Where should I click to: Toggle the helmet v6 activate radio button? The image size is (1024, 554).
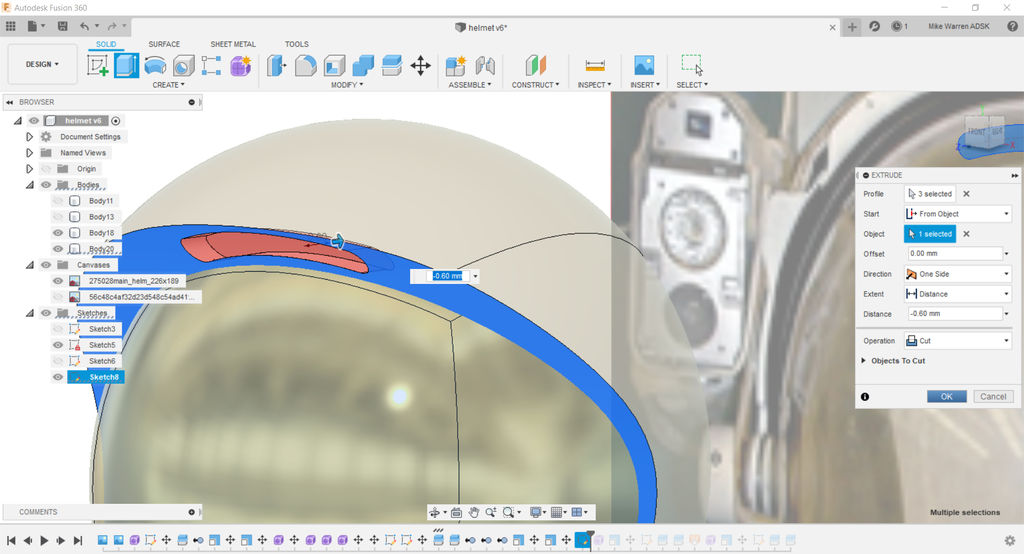click(116, 121)
